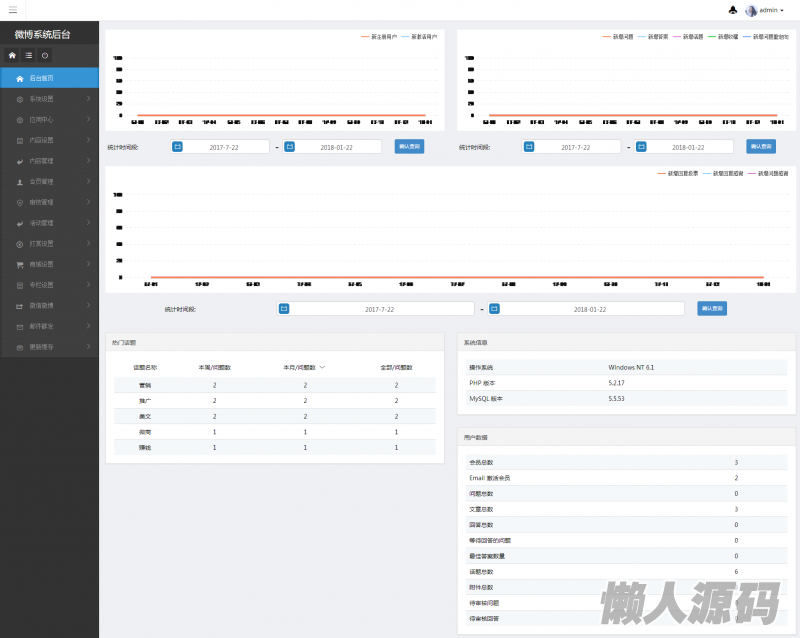Click calendar icon beside first chart's 2017-7-22 date
The height and width of the screenshot is (638, 800).
(178, 146)
